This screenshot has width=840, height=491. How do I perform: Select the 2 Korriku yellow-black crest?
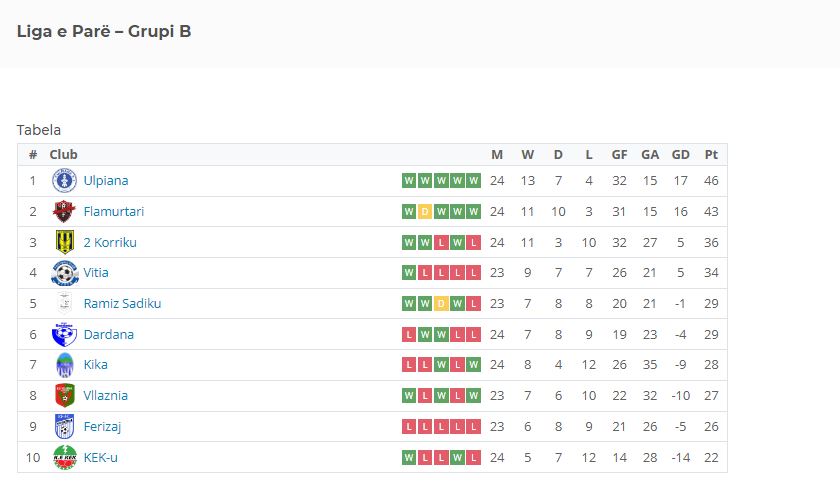pos(65,242)
